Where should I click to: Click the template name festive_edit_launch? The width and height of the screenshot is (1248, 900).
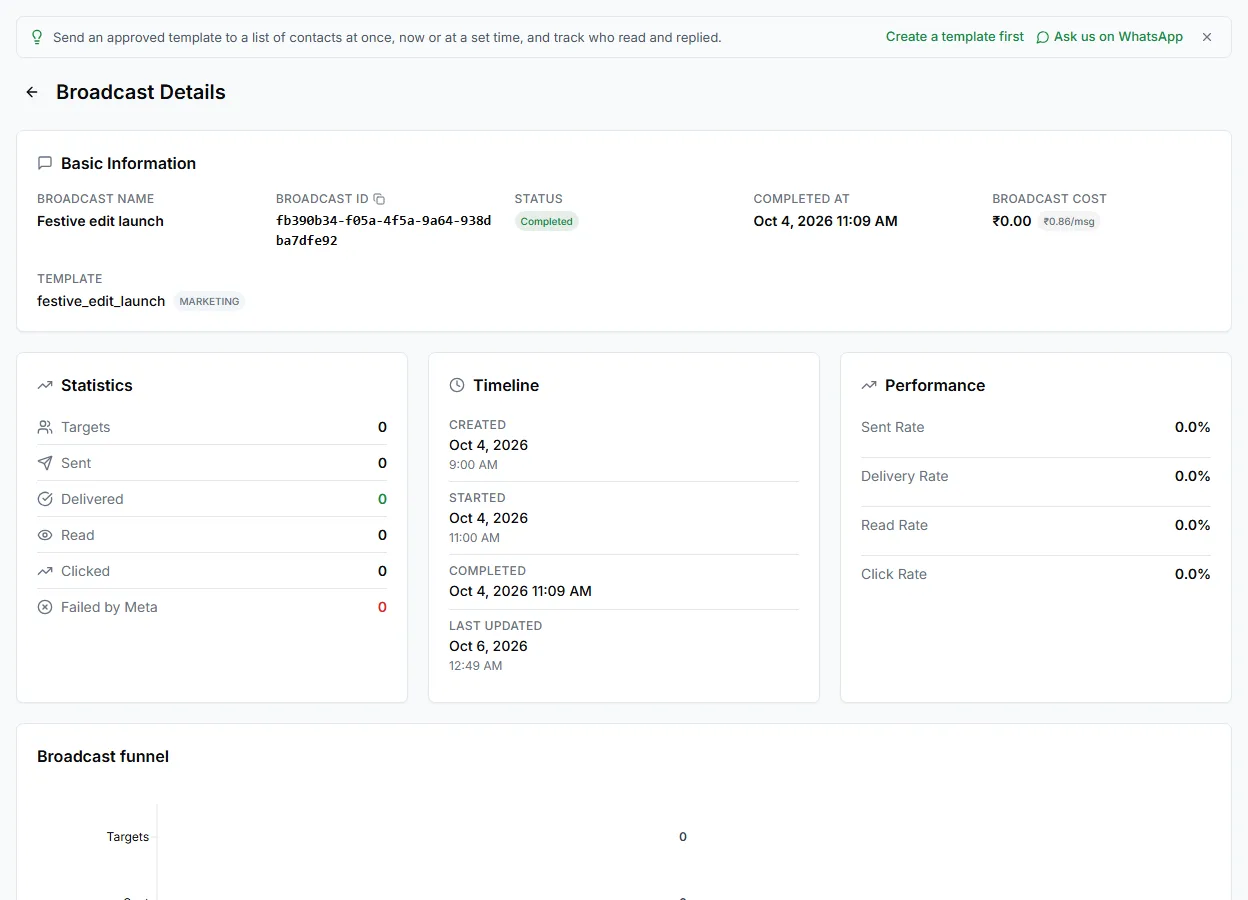click(x=101, y=301)
